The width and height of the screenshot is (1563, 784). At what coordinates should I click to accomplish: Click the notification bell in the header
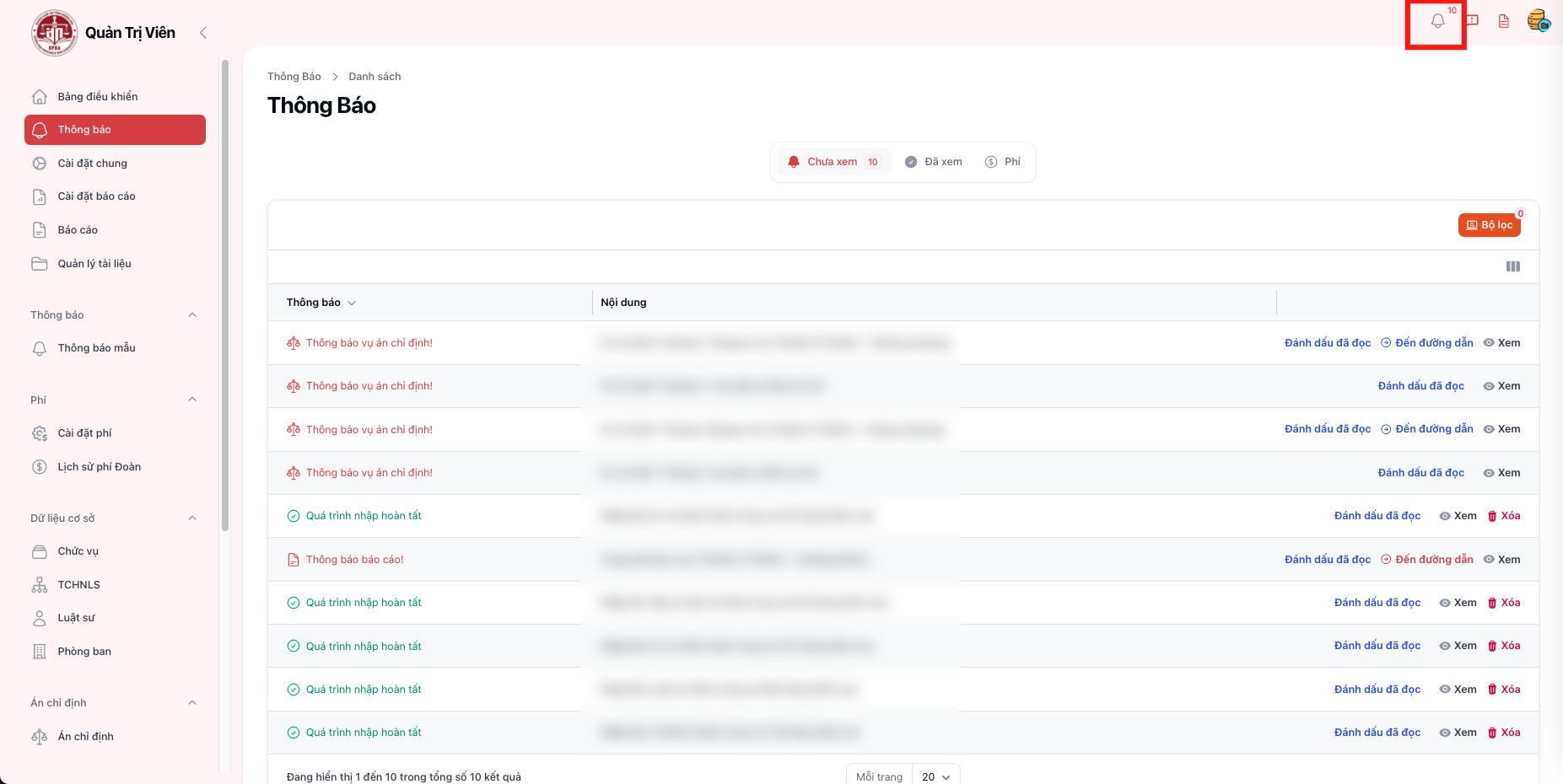tap(1437, 21)
